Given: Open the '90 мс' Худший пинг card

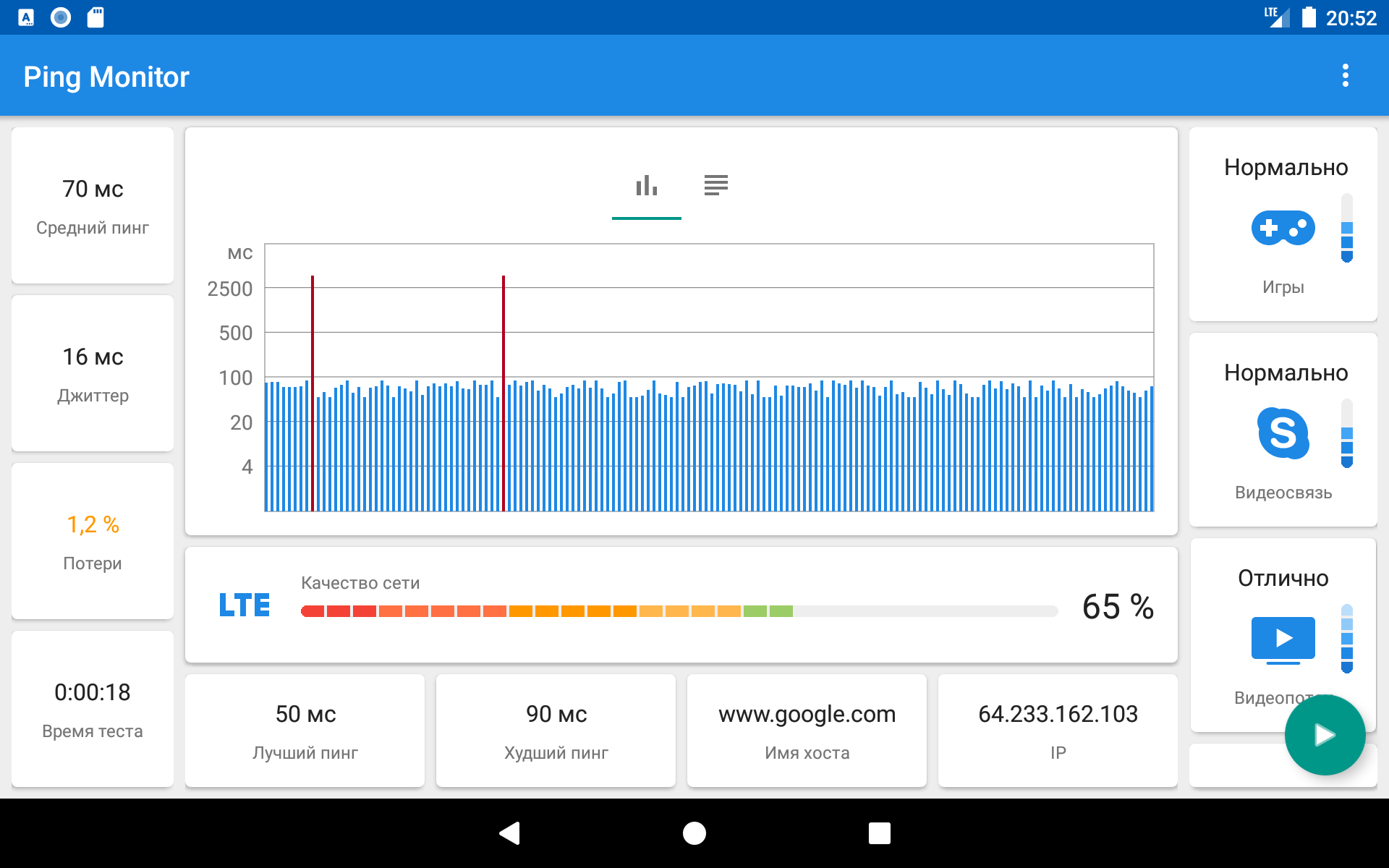Looking at the screenshot, I should (556, 731).
